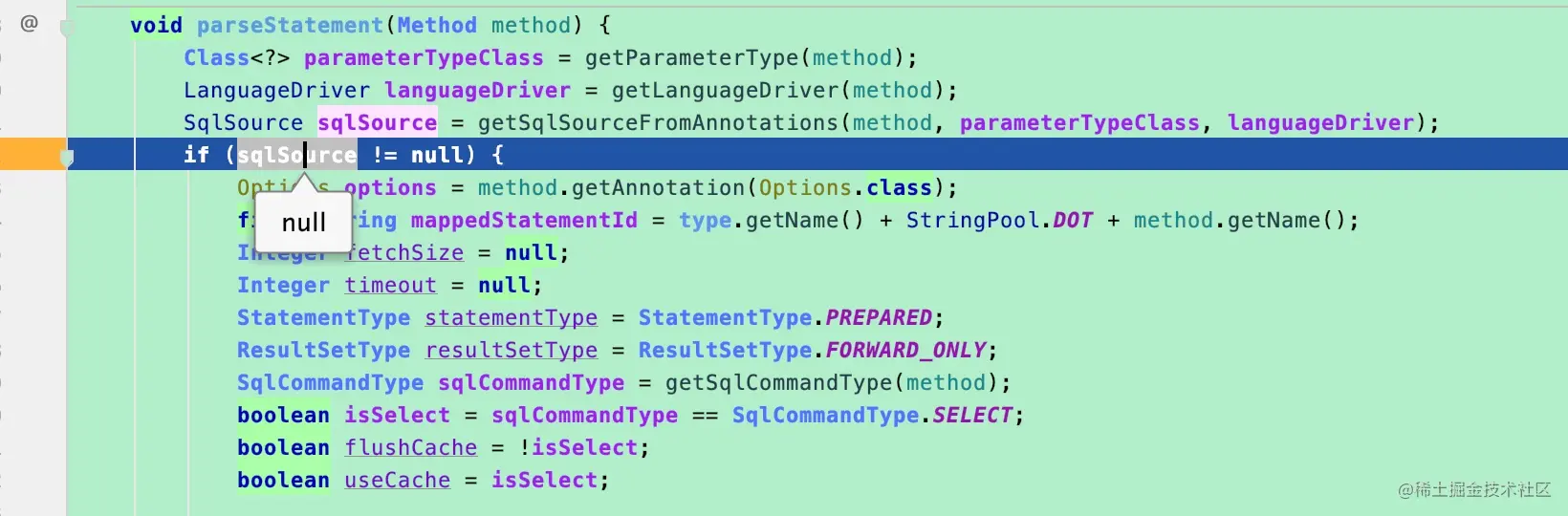The width and height of the screenshot is (1568, 516).
Task: Collapse the parseStatement method fold marker
Action: point(67,29)
